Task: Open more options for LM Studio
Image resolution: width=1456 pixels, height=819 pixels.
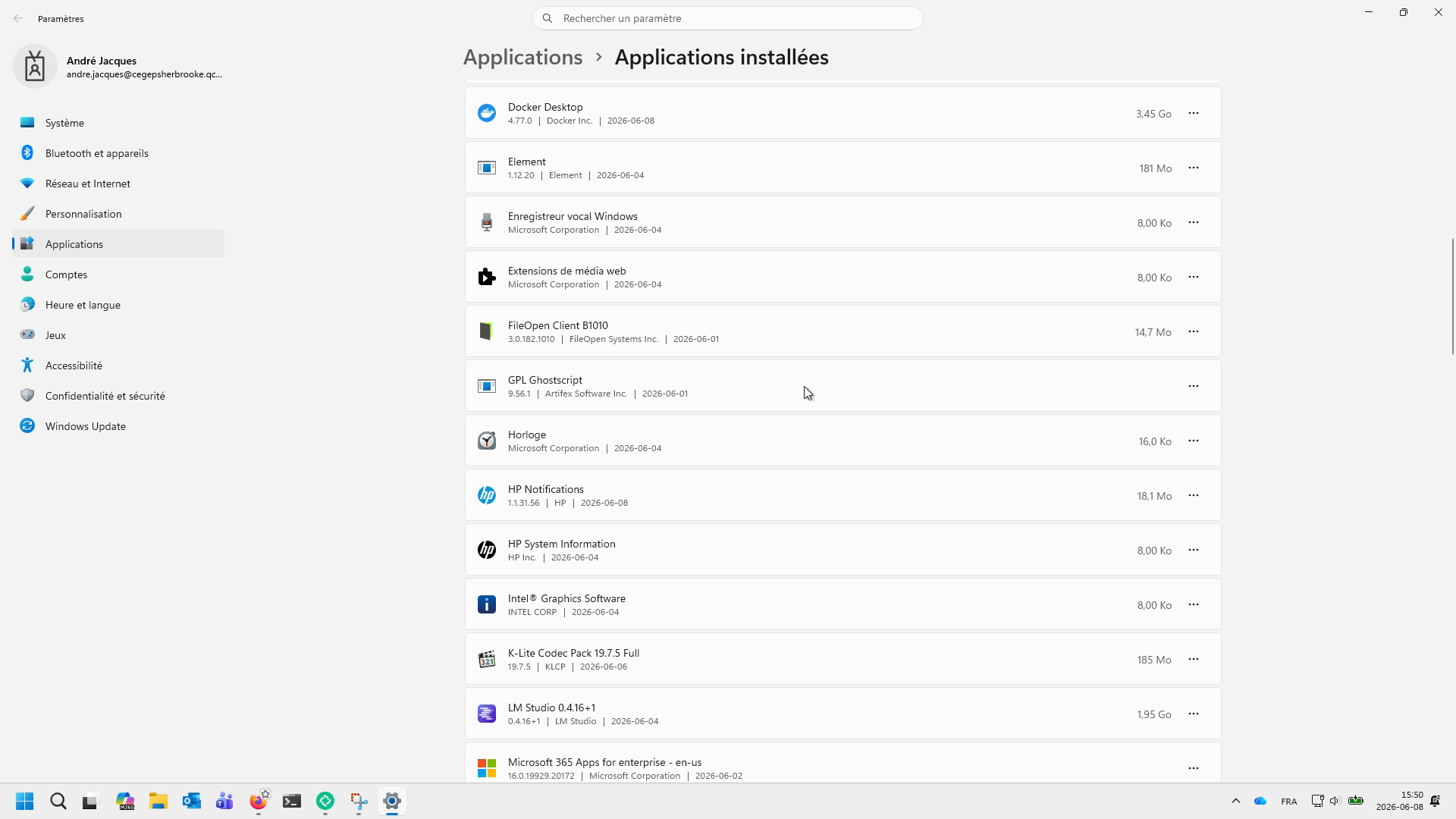Action: (x=1194, y=714)
